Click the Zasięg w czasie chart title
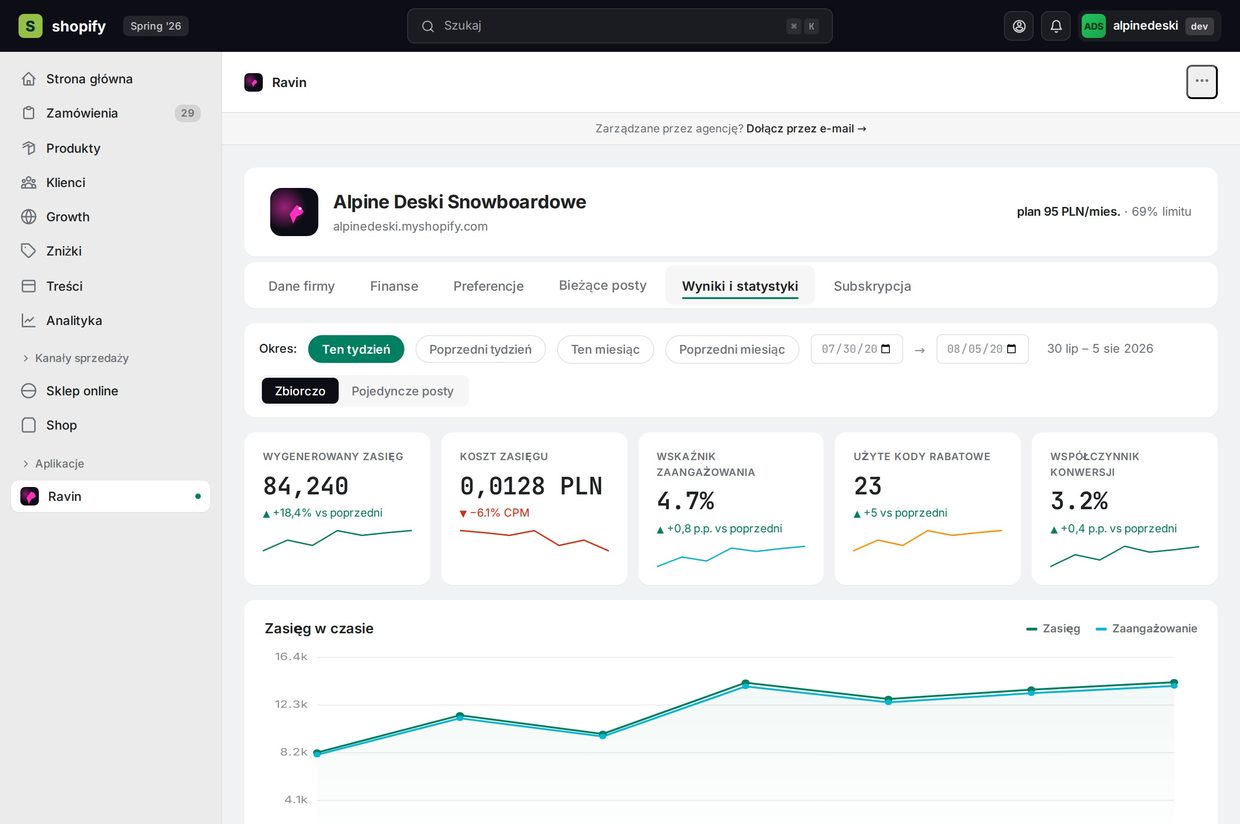This screenshot has height=824, width=1240. pyautogui.click(x=319, y=629)
